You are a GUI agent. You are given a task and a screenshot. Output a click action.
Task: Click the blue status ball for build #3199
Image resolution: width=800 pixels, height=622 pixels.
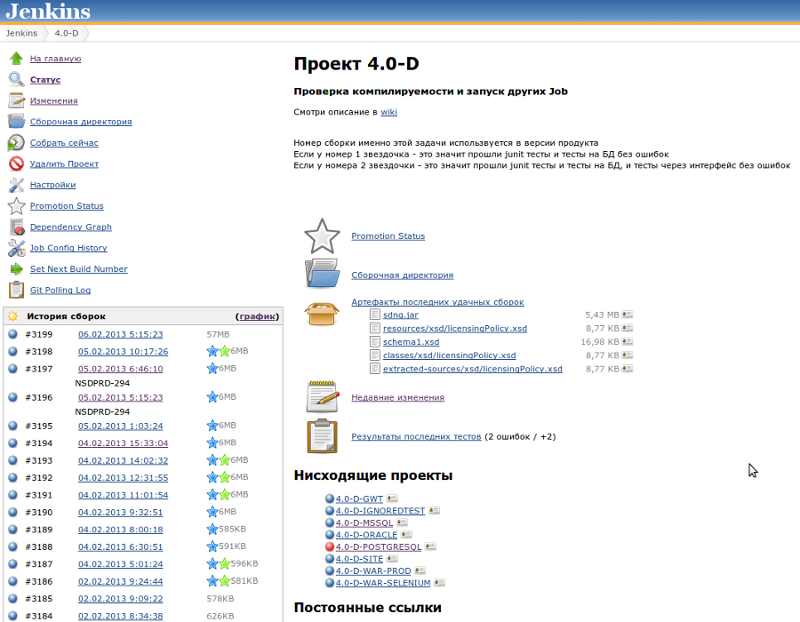click(x=13, y=334)
